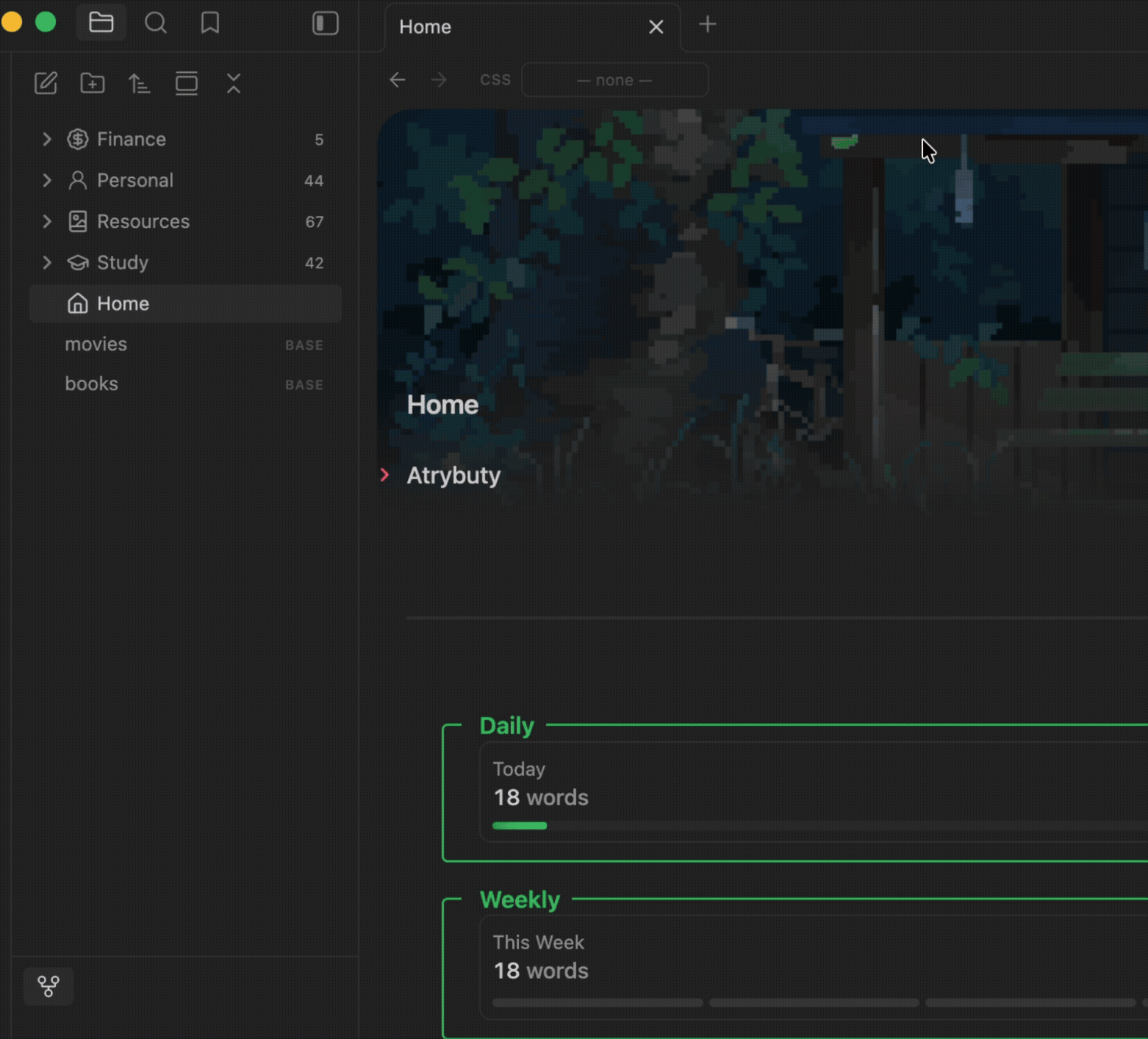
Task: Click the Resources image icon
Action: tap(78, 221)
